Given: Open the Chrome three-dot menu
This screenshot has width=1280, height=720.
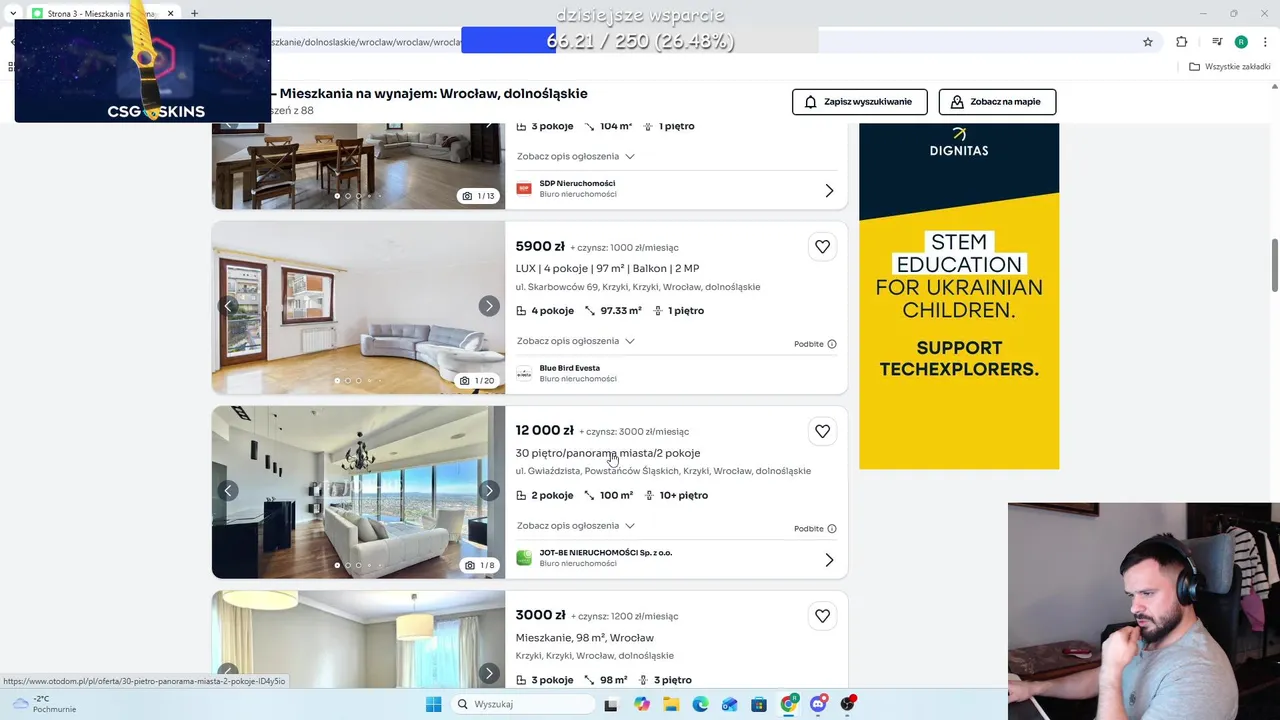Looking at the screenshot, I should click(x=1265, y=42).
